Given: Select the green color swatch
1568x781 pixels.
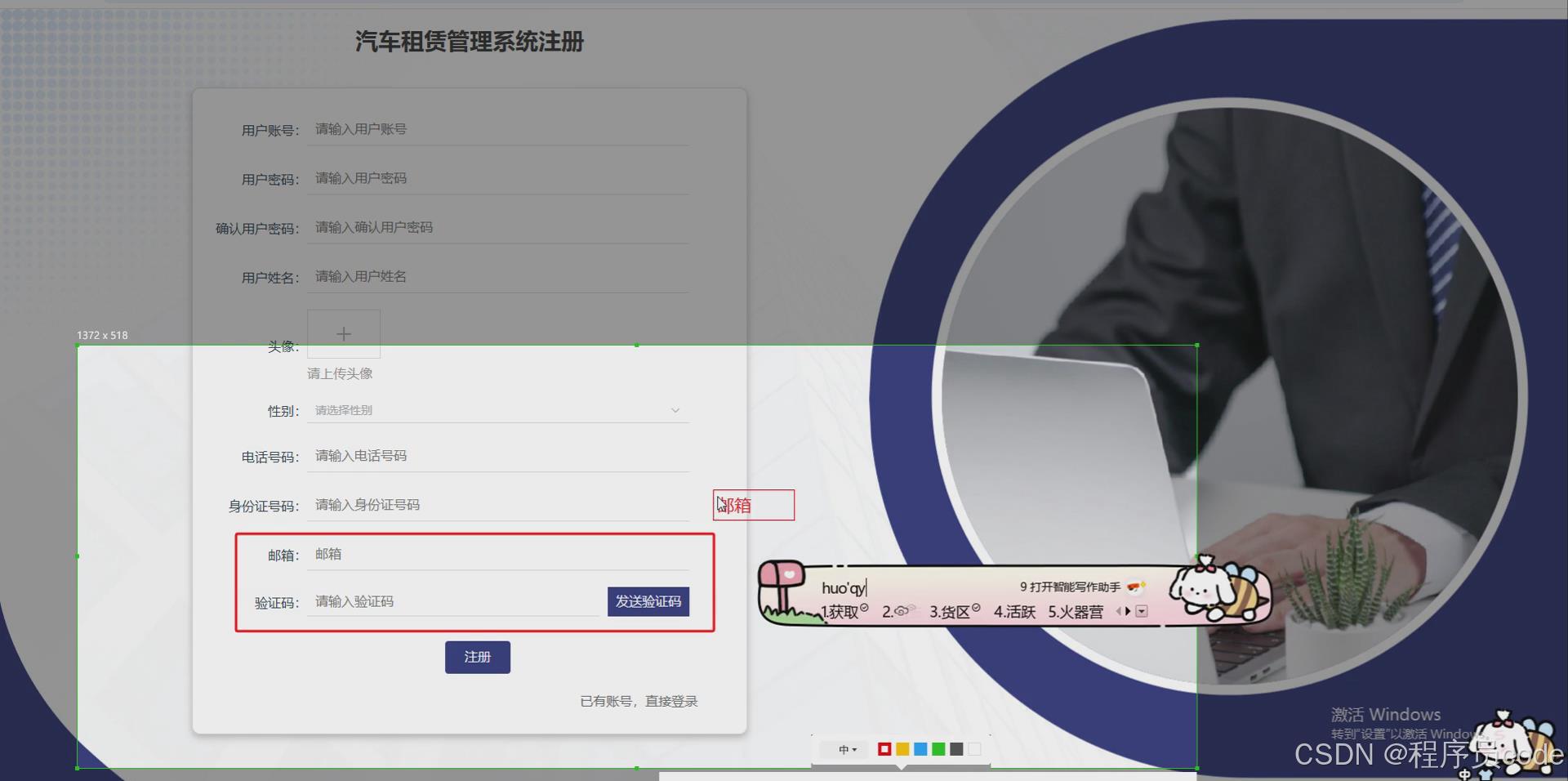Looking at the screenshot, I should pos(938,749).
